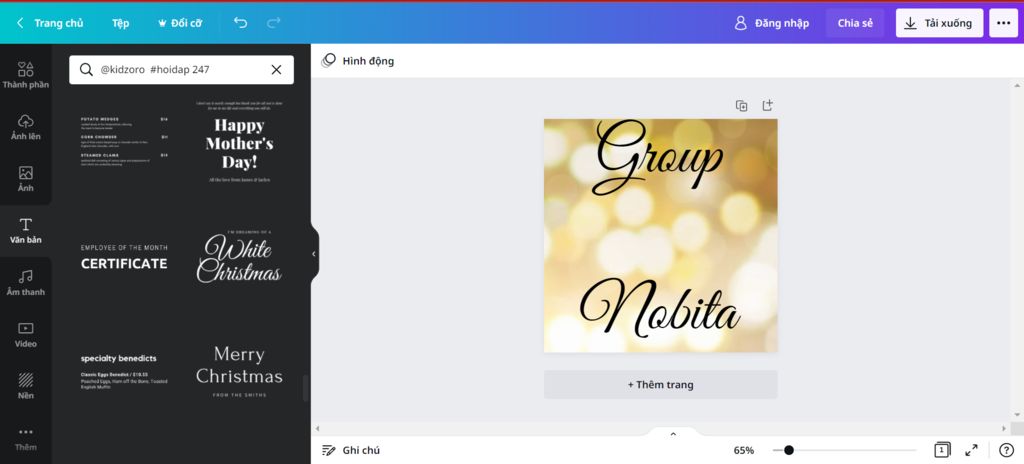Image resolution: width=1024 pixels, height=464 pixels.
Task: Collapse the side panel with arrow handle
Action: tap(314, 254)
